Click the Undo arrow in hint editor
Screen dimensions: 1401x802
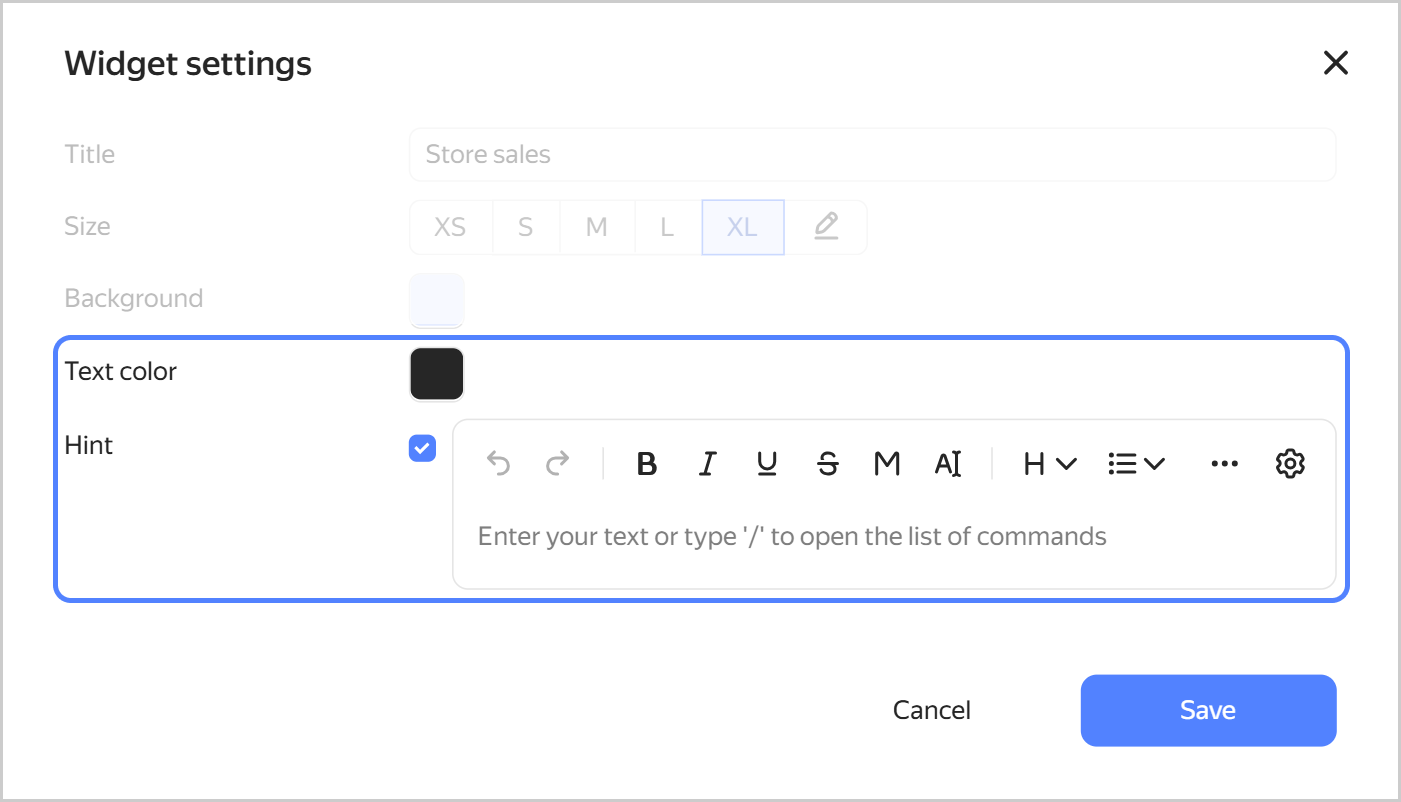click(x=498, y=463)
